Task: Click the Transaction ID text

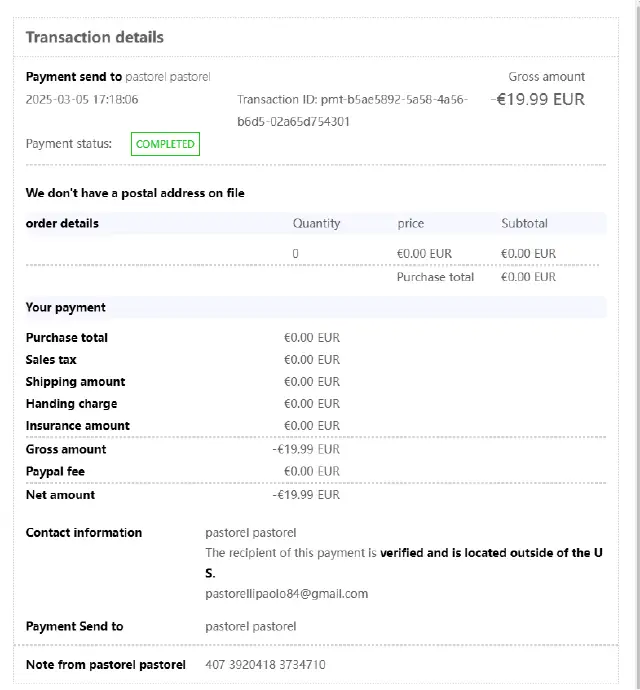Action: click(x=351, y=110)
